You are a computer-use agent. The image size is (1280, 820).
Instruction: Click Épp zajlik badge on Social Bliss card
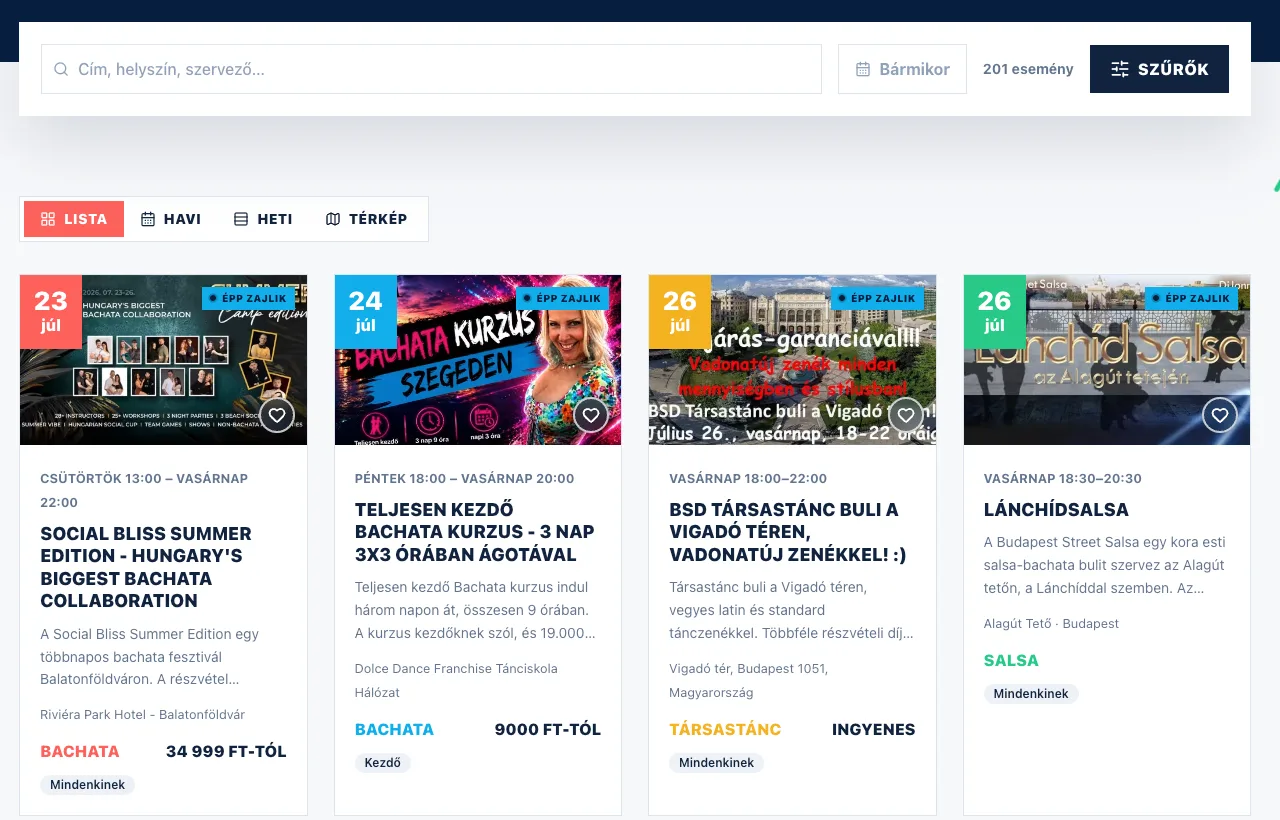click(248, 298)
